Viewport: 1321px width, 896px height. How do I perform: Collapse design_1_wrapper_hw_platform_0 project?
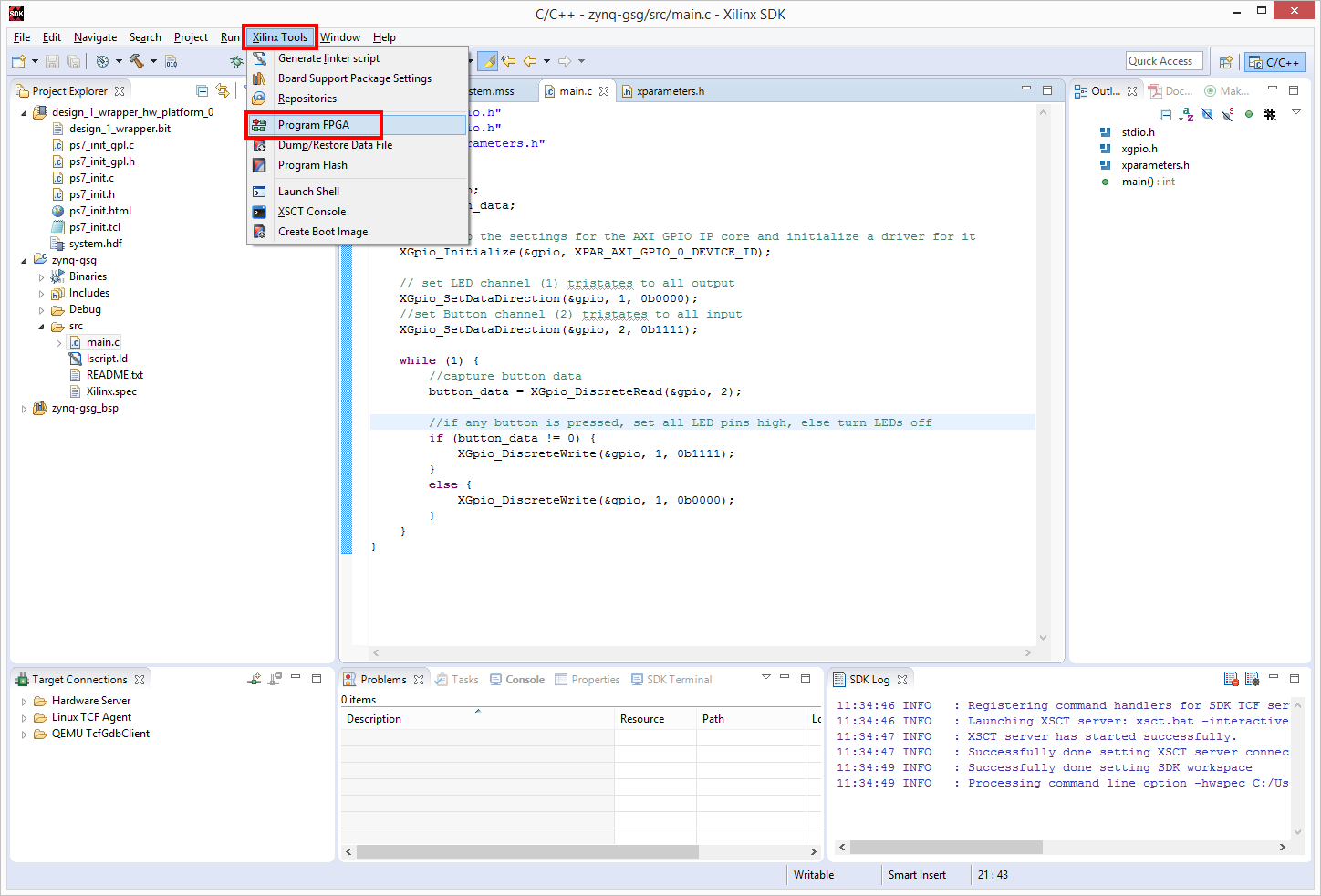click(x=24, y=112)
